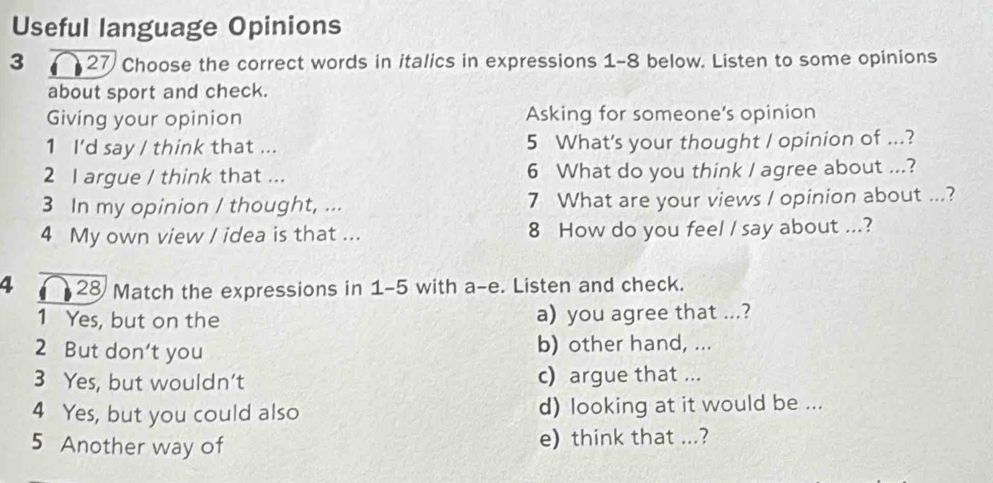Viewport: 993px width, 483px height.
Task: Click question 5 'What's your thought / opinion of'
Action: [x=721, y=140]
